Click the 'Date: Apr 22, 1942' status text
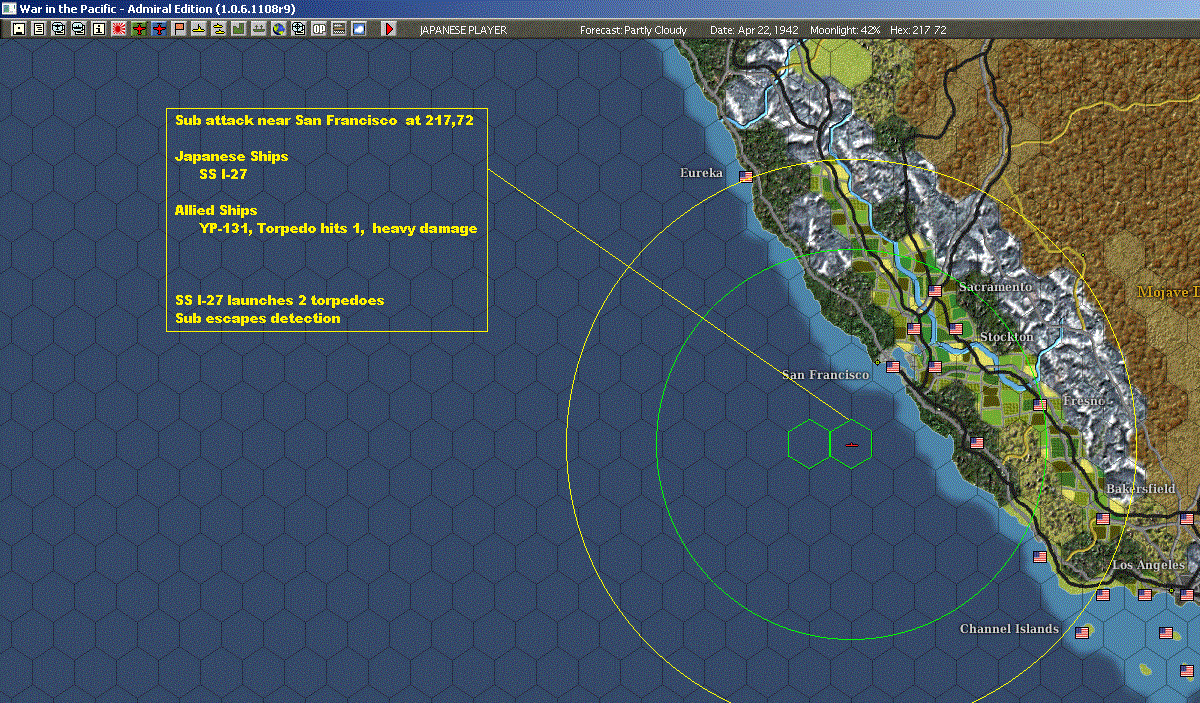 754,30
